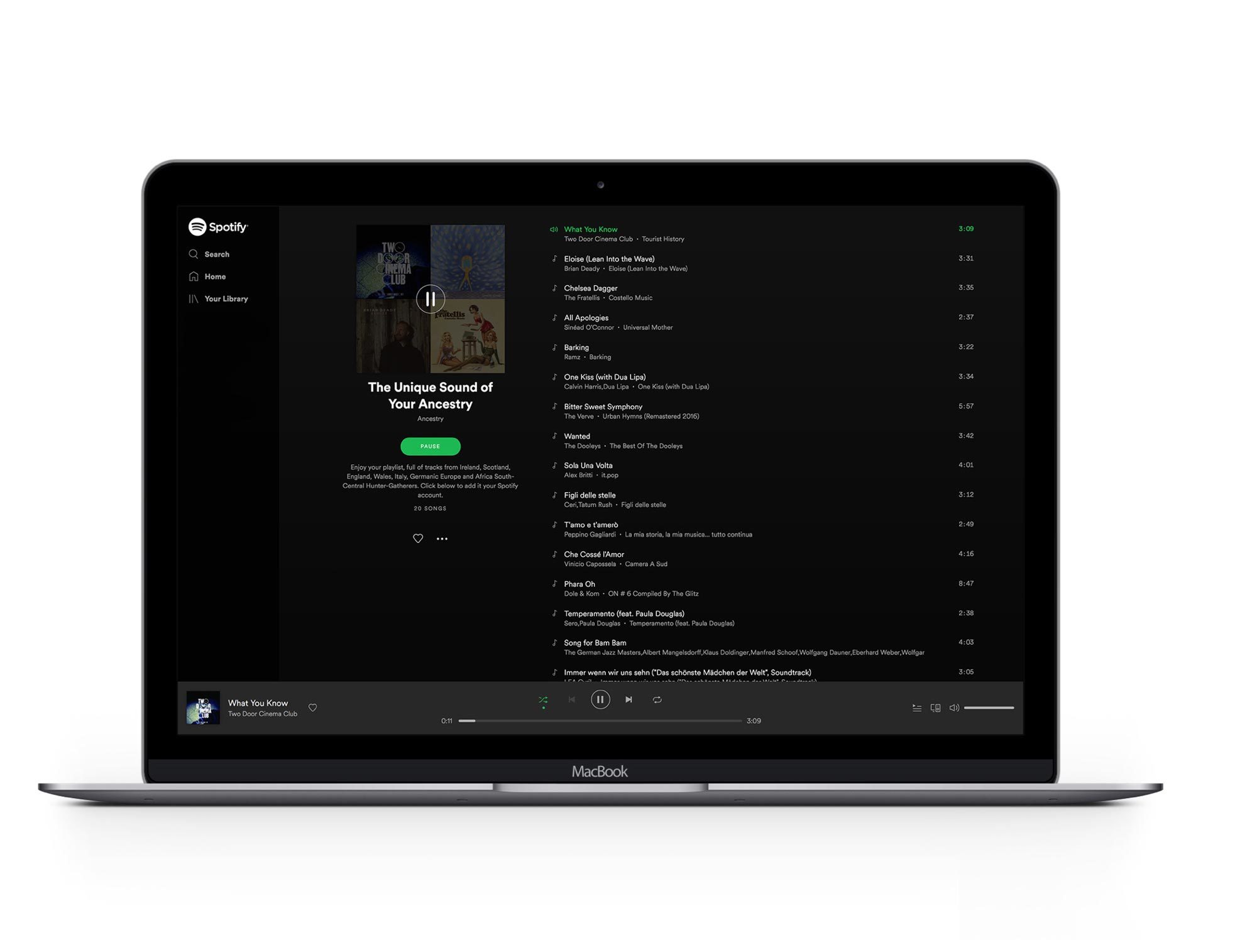The width and height of the screenshot is (1257, 952).
Task: Seek on the song progress bar
Action: (x=600, y=721)
